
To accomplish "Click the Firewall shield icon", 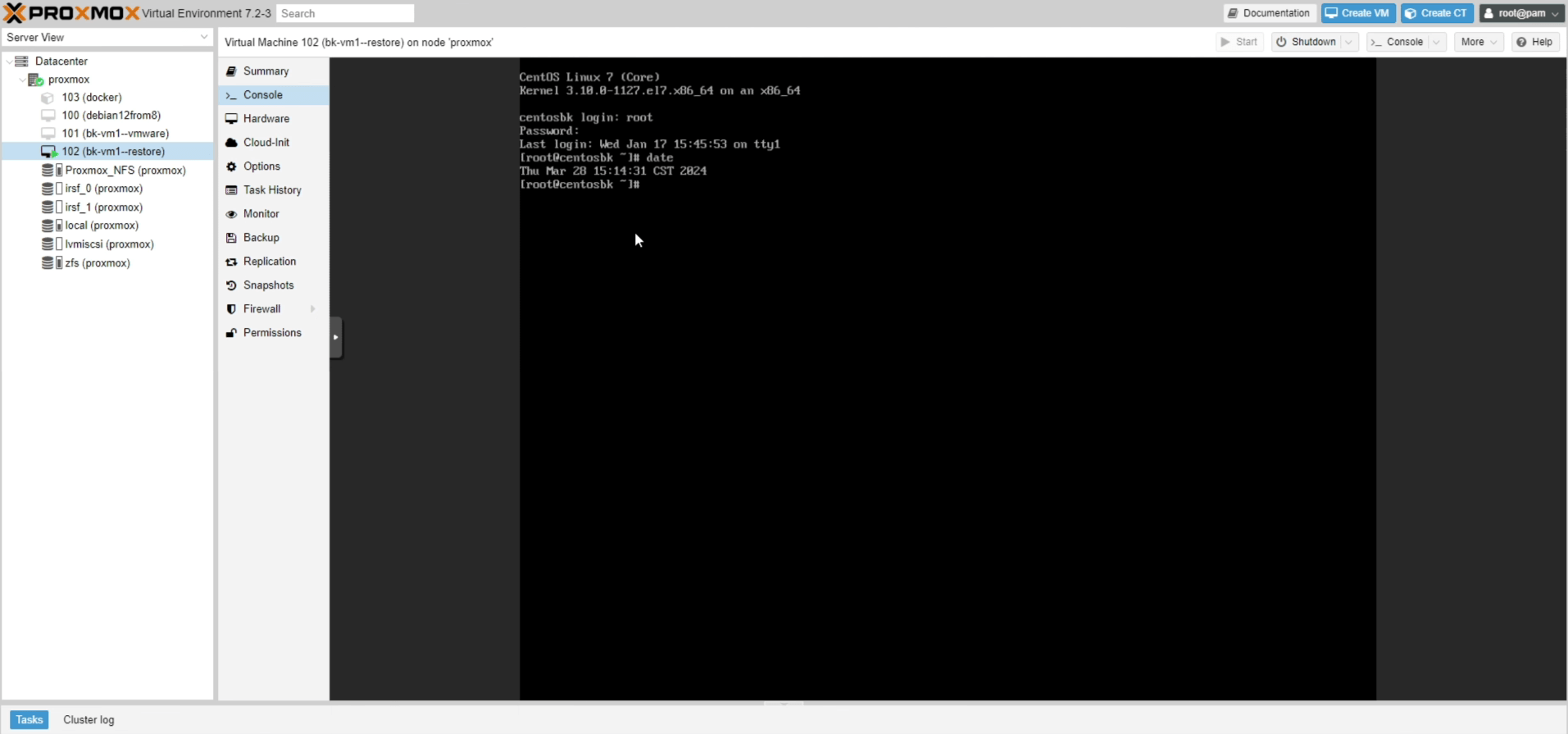I will (231, 309).
